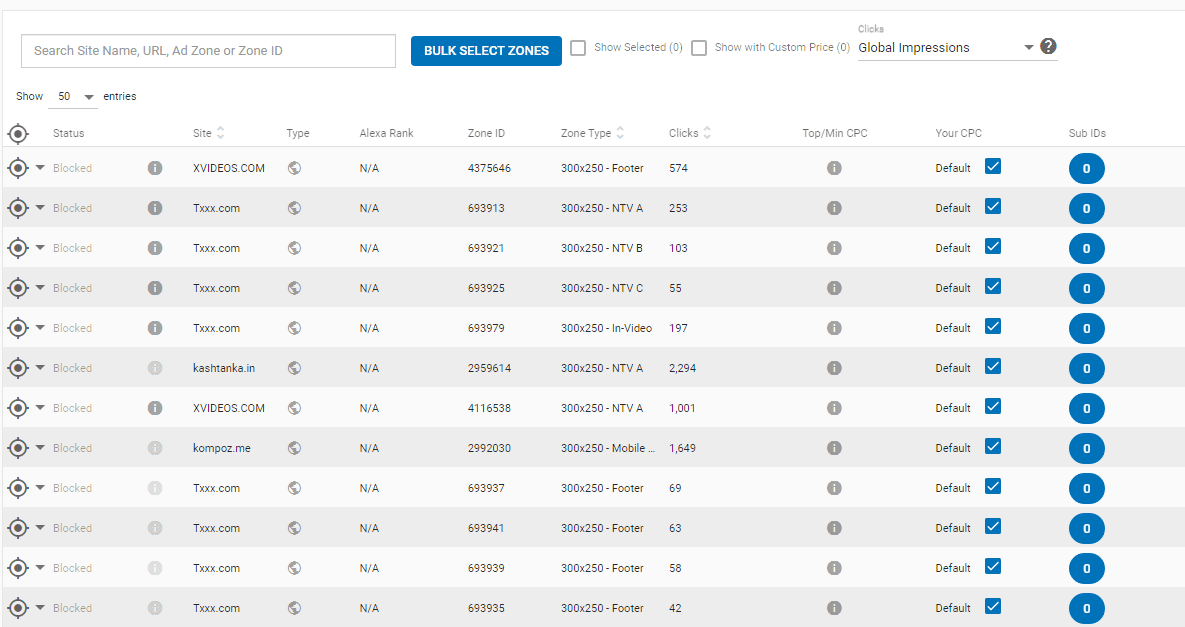Click the 2,294 clicks value
Screen dimensions: 1185x627
tap(682, 368)
